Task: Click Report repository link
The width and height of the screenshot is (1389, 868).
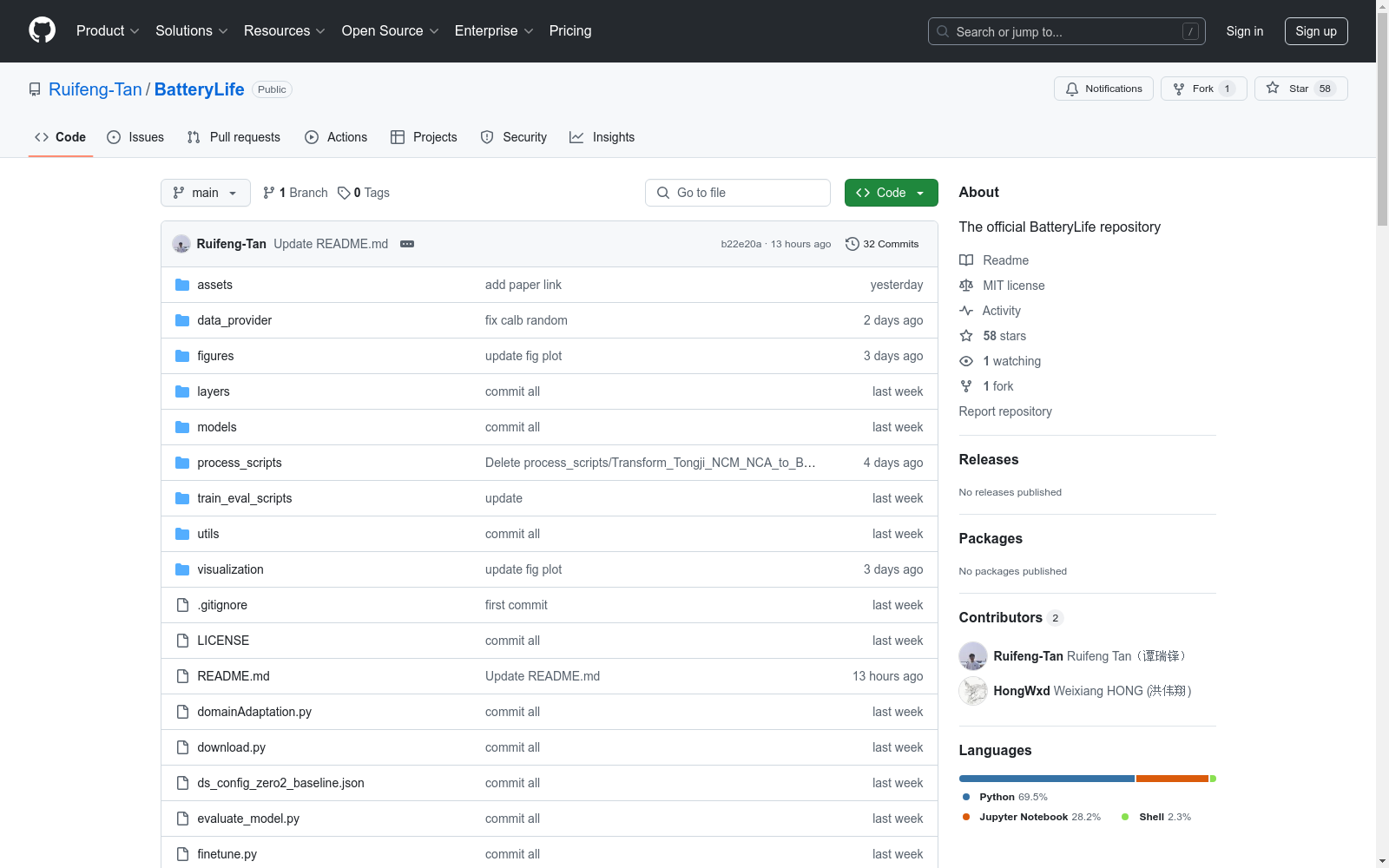Action: 1005,411
